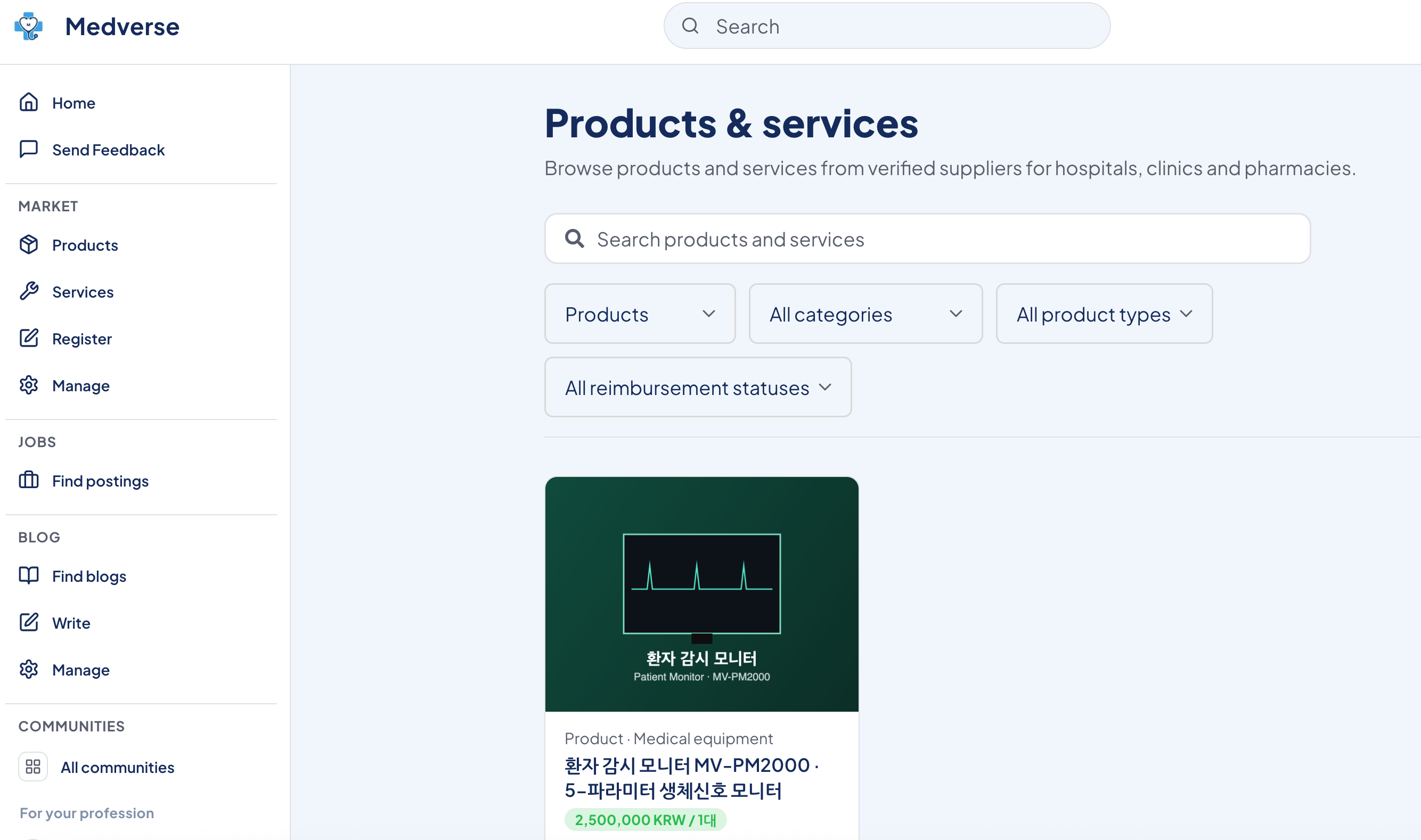1421x840 pixels.
Task: Click the Search products and services field
Action: pyautogui.click(x=927, y=239)
